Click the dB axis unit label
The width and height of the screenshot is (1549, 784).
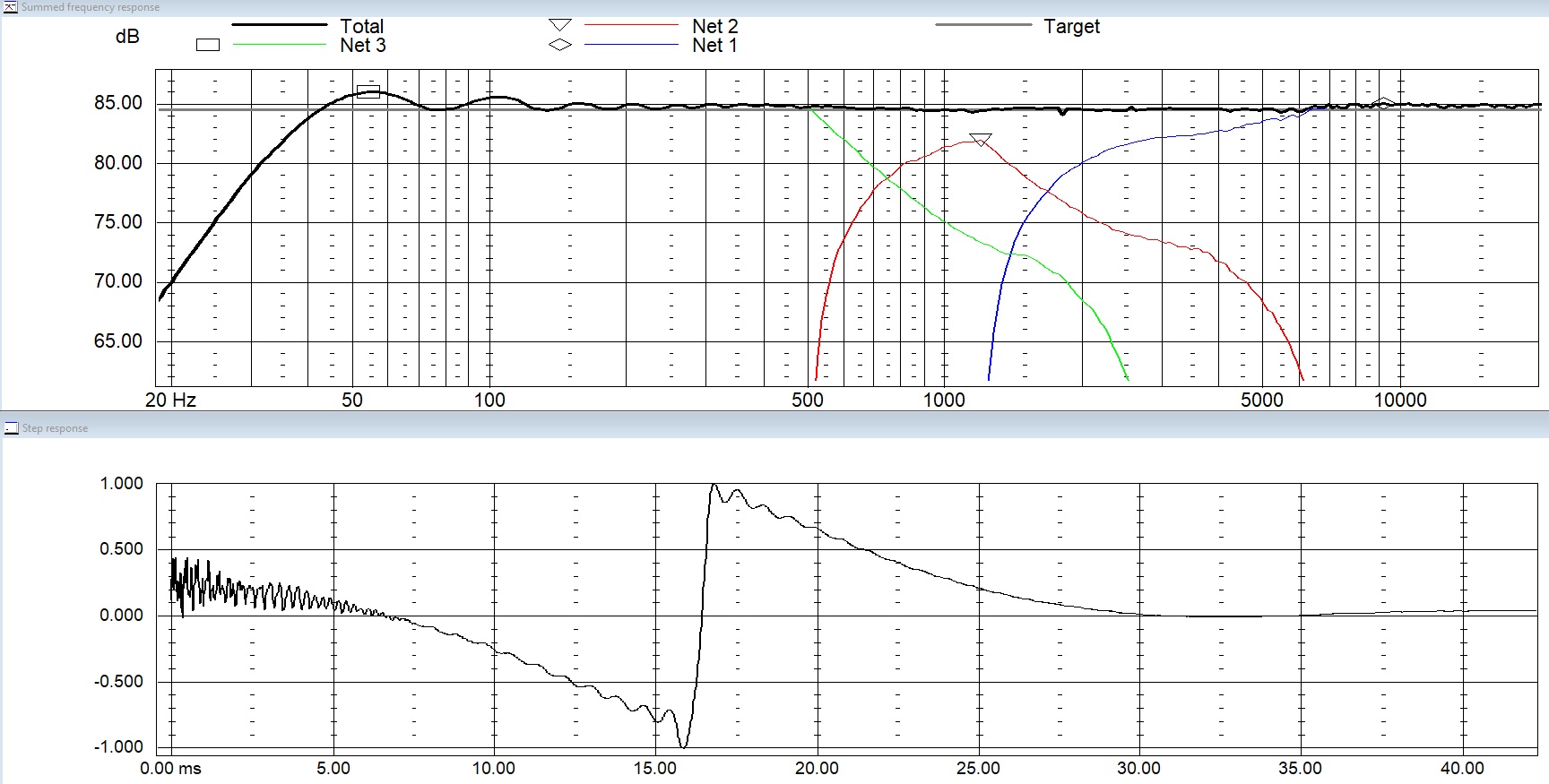(x=127, y=37)
